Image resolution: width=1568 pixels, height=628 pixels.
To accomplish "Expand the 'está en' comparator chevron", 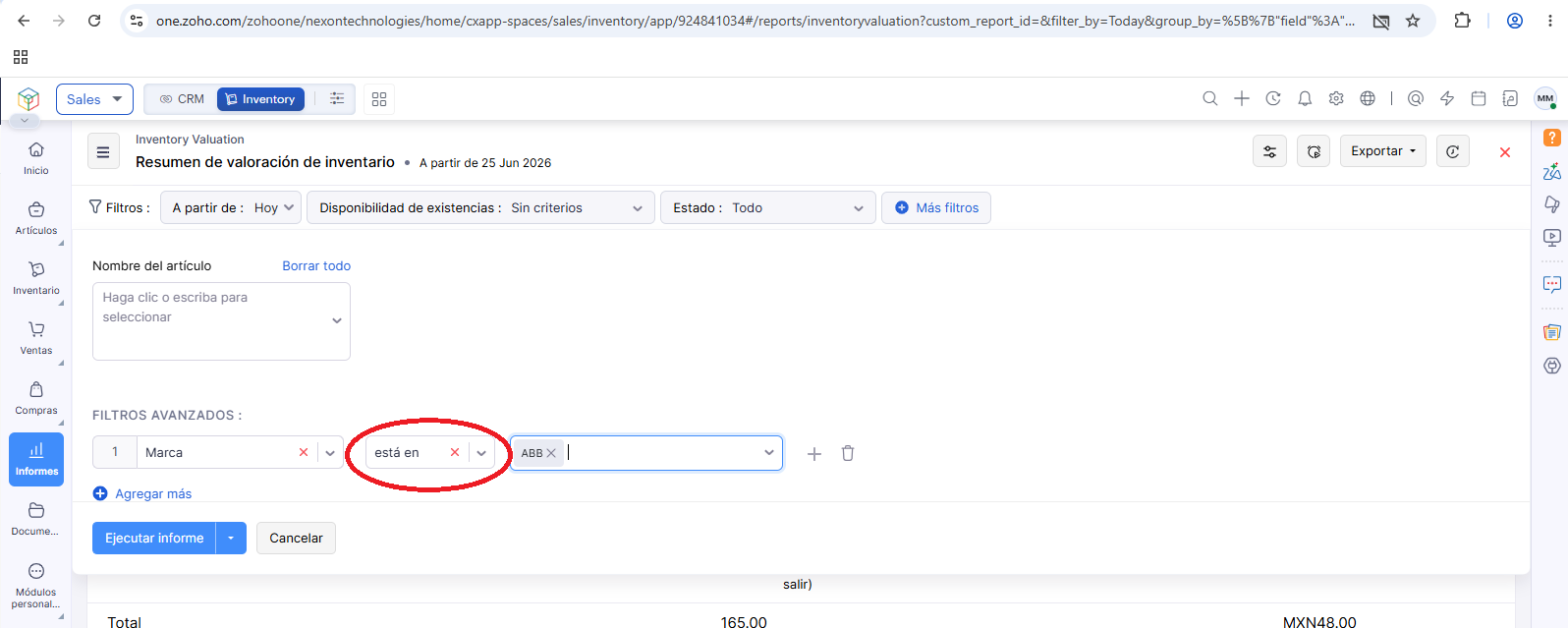I will pos(481,453).
